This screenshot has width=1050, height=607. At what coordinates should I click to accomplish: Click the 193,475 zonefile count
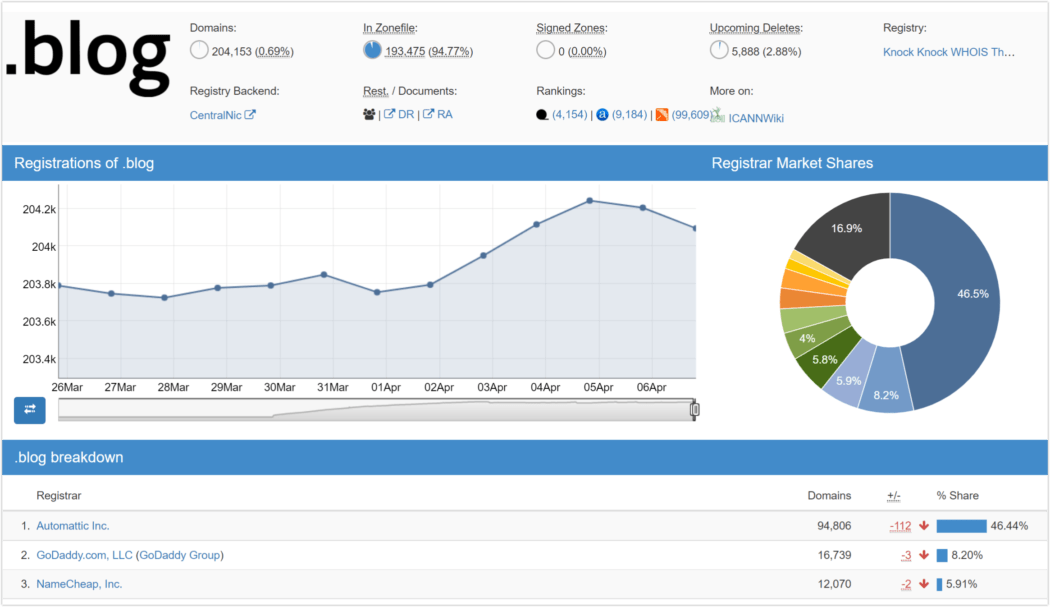(x=405, y=52)
